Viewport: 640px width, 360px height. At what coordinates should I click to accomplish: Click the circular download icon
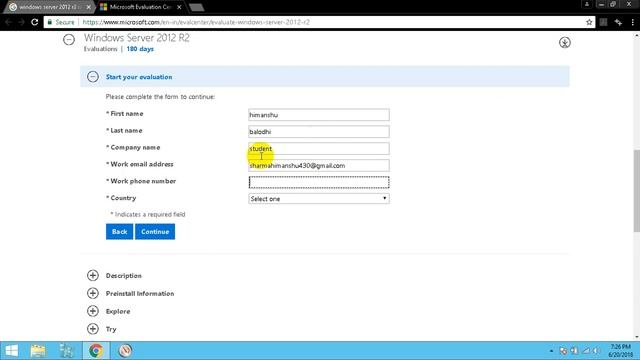[565, 42]
